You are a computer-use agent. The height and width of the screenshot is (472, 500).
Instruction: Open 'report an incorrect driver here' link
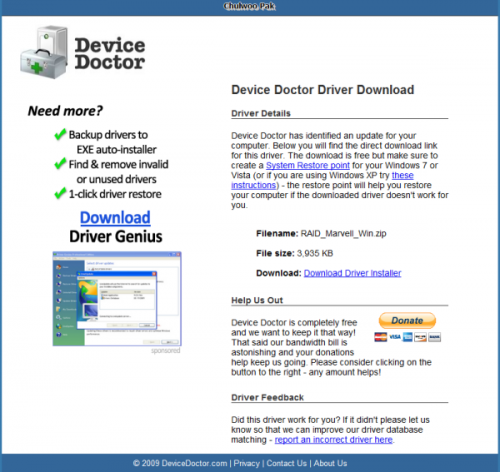click(x=333, y=440)
